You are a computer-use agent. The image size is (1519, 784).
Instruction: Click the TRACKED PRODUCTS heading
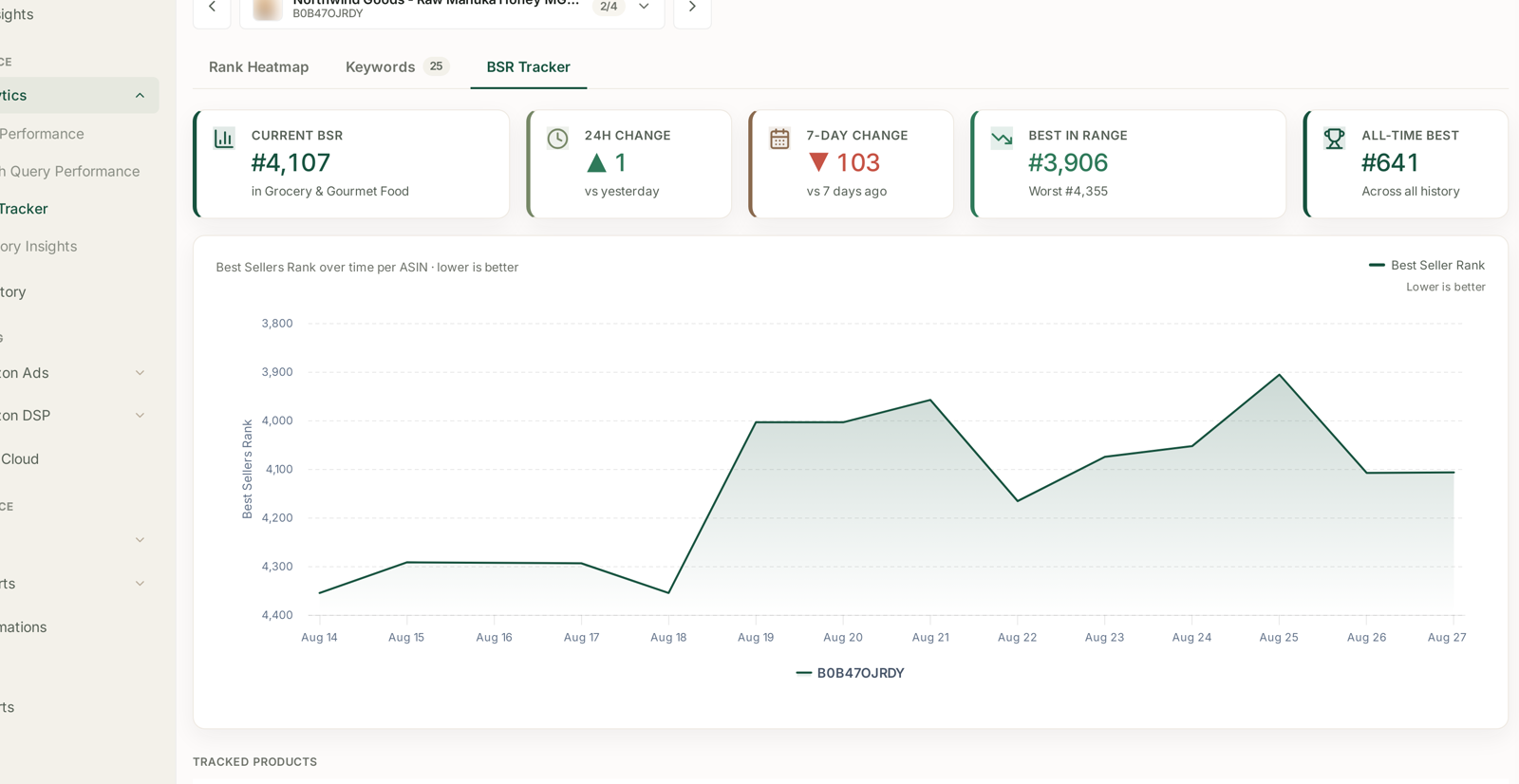pyautogui.click(x=255, y=762)
